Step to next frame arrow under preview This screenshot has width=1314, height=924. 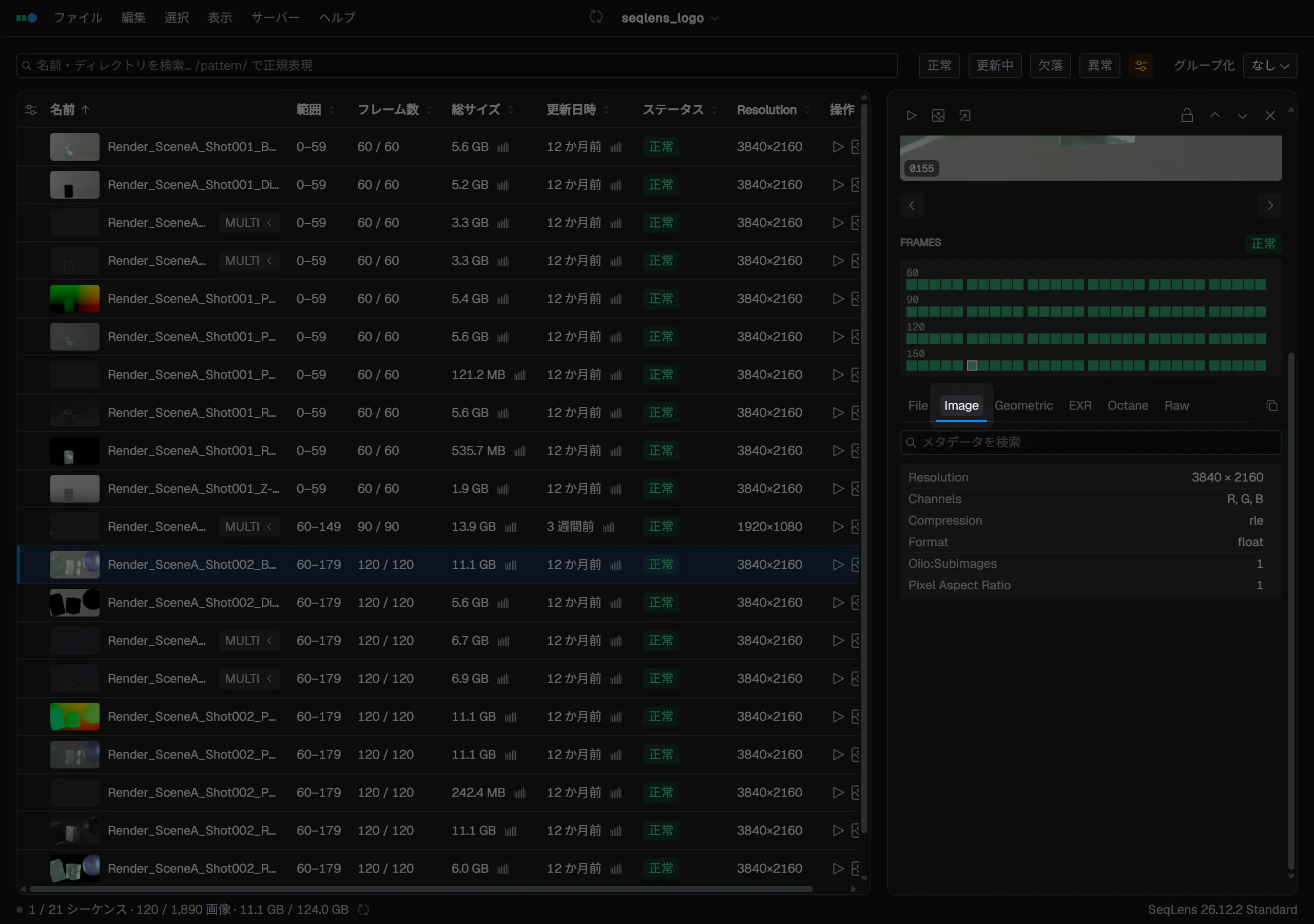tap(1270, 205)
